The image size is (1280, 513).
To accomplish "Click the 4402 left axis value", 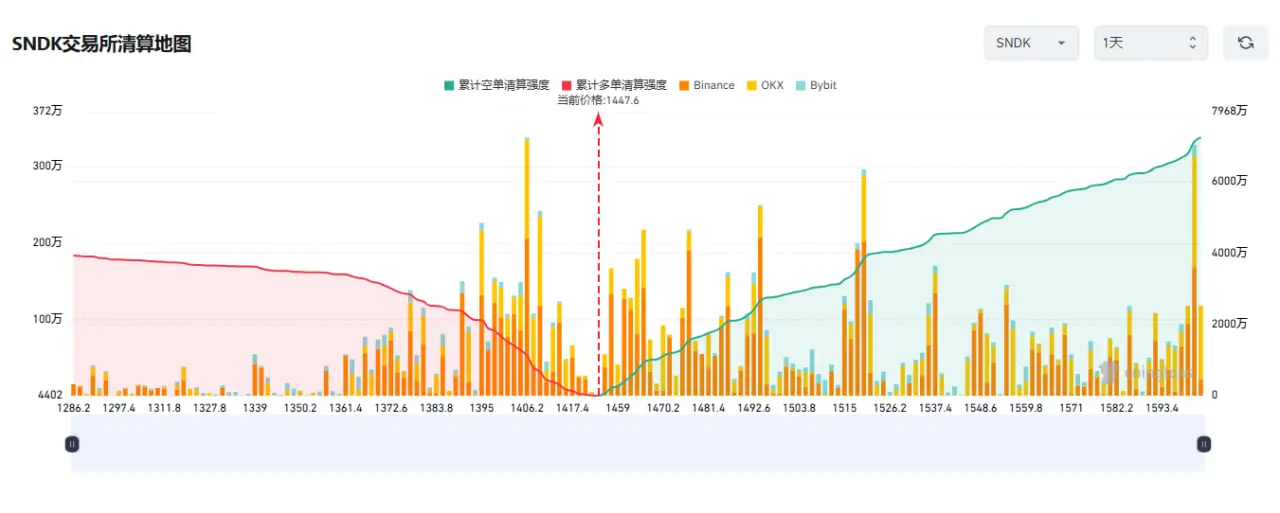I will click(x=50, y=395).
